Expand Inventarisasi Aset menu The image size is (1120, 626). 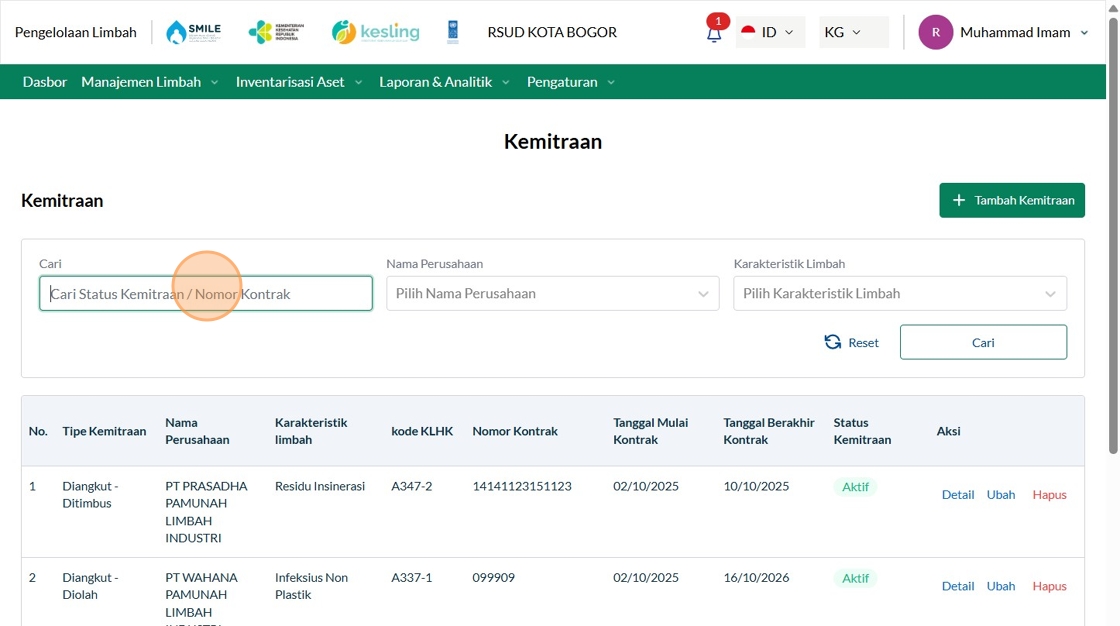299,82
